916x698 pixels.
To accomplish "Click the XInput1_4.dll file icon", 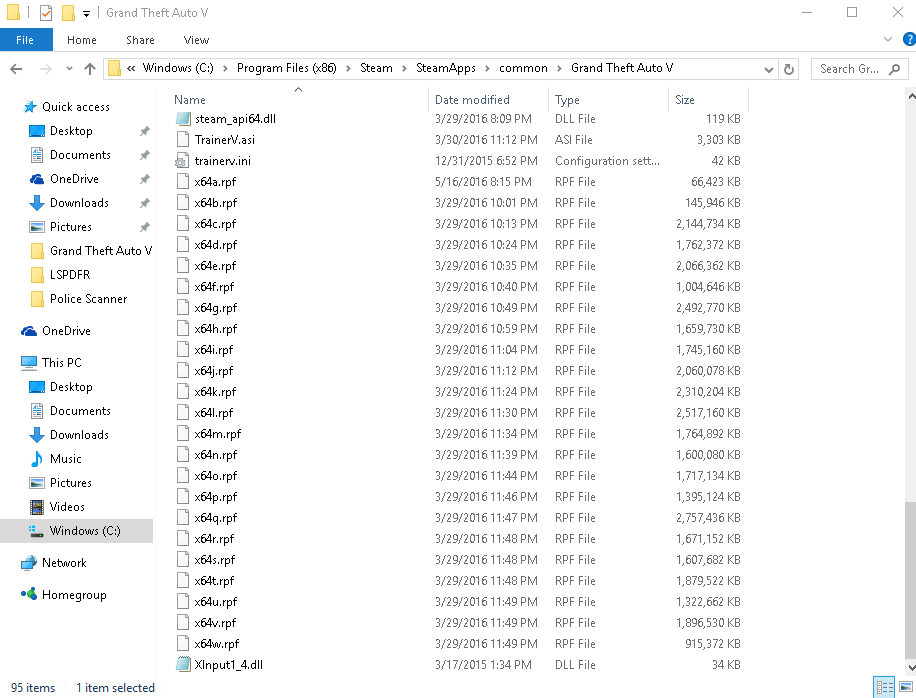I will (x=183, y=665).
